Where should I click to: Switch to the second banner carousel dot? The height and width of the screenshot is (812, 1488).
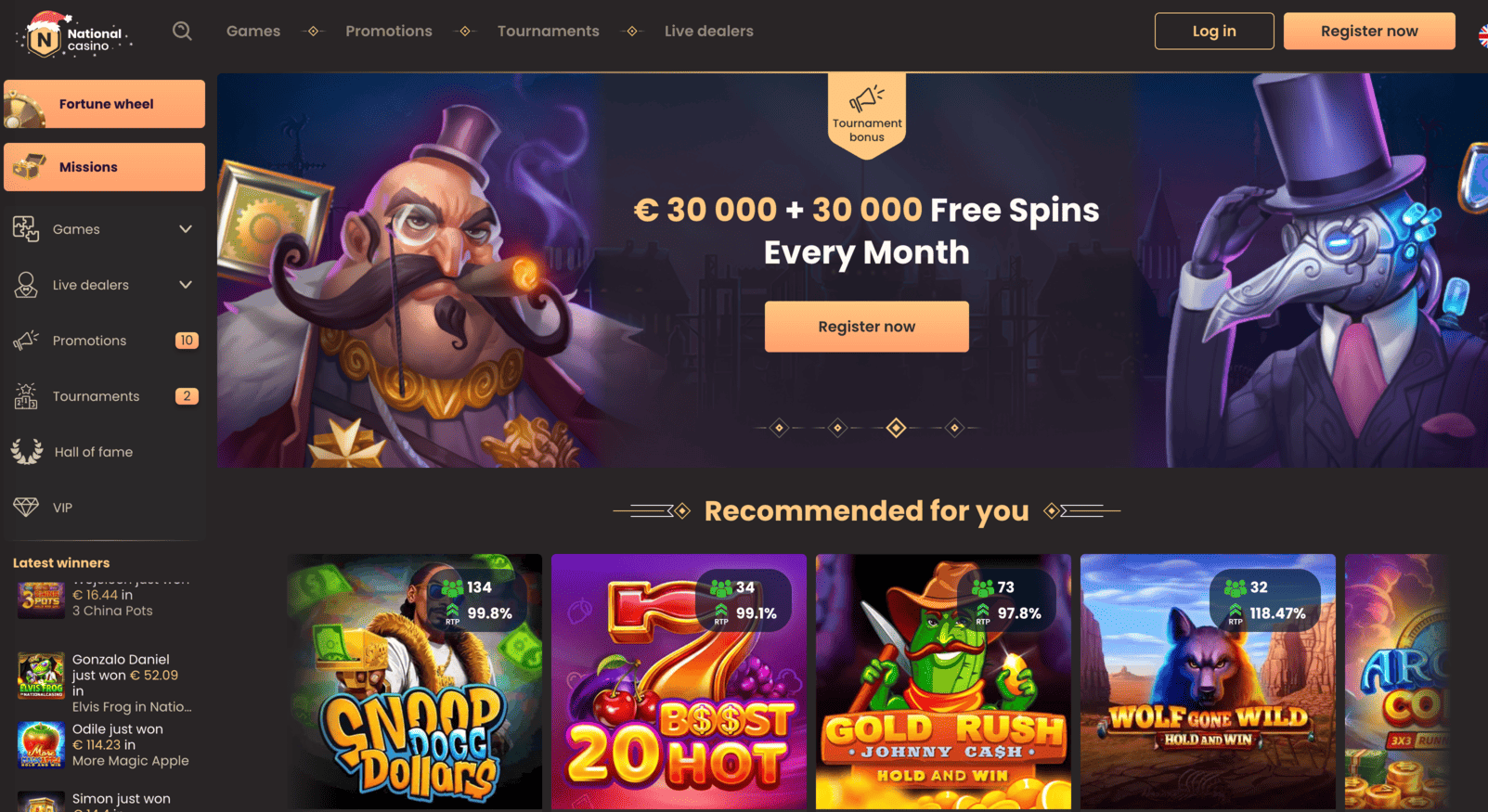pos(837,428)
